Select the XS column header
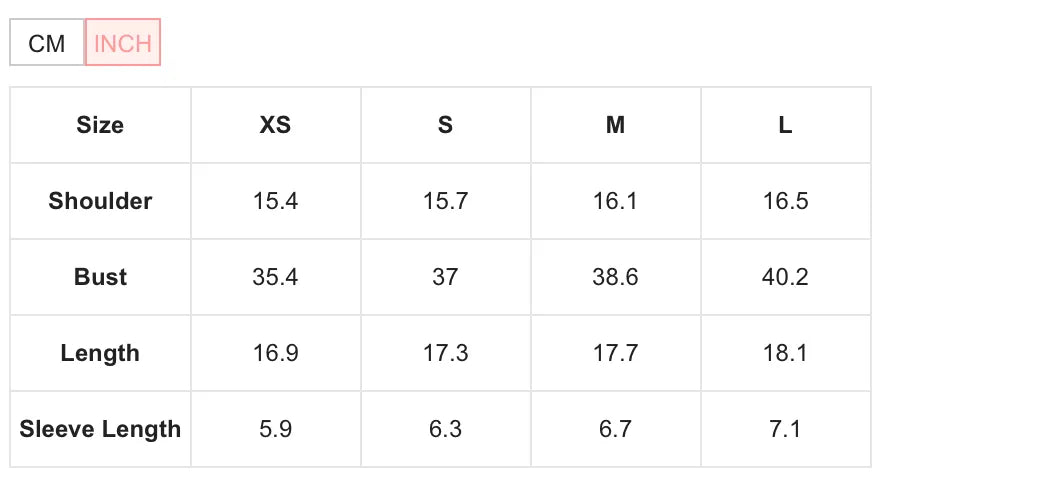 pyautogui.click(x=275, y=125)
